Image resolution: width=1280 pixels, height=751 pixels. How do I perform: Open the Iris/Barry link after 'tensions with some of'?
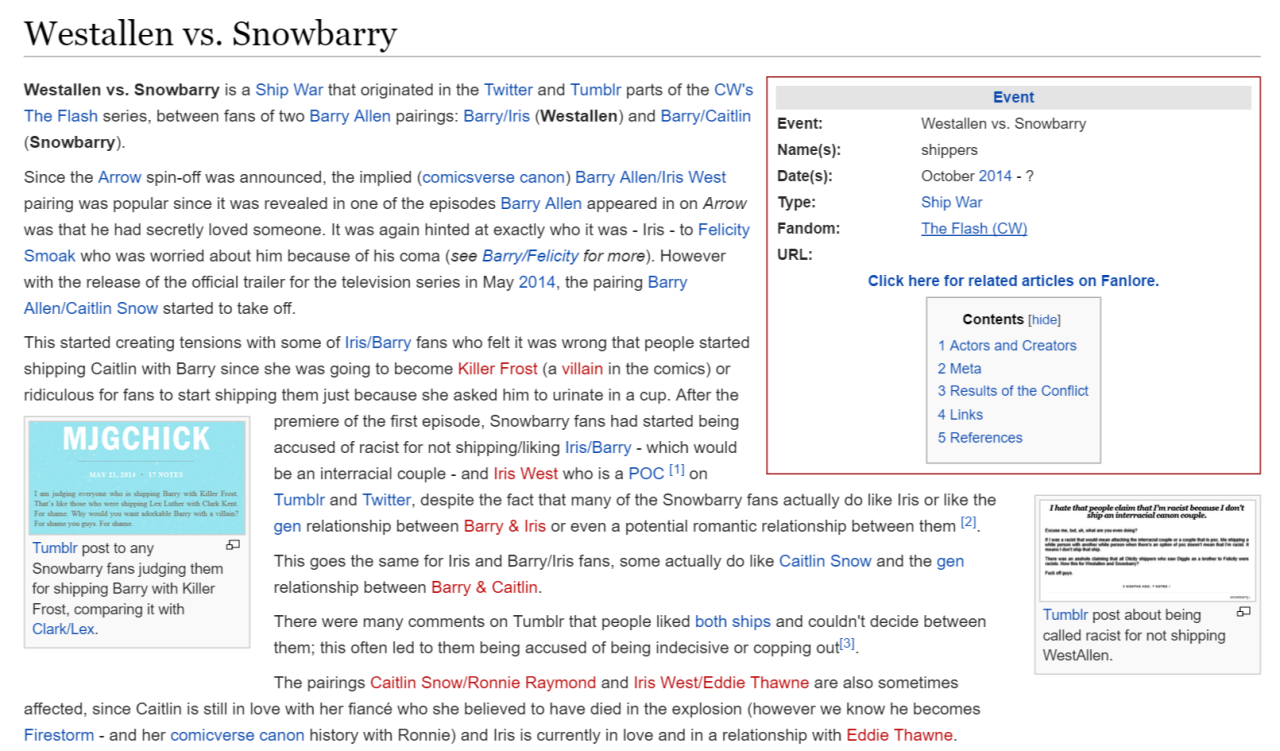(x=378, y=342)
